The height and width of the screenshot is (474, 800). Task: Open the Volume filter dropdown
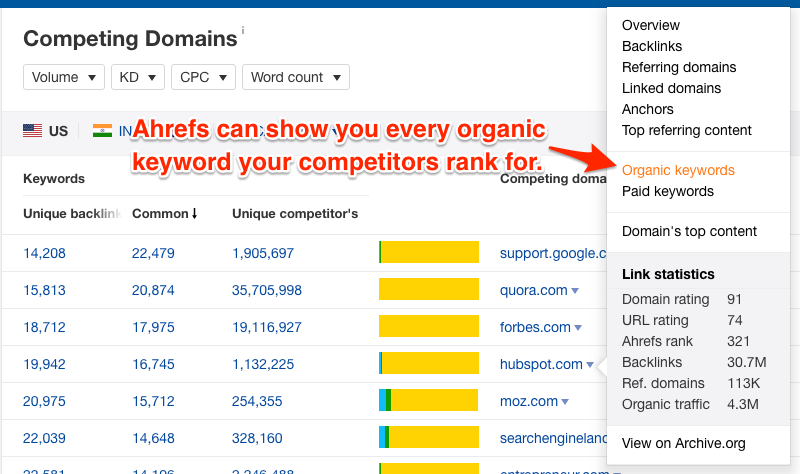(x=64, y=77)
